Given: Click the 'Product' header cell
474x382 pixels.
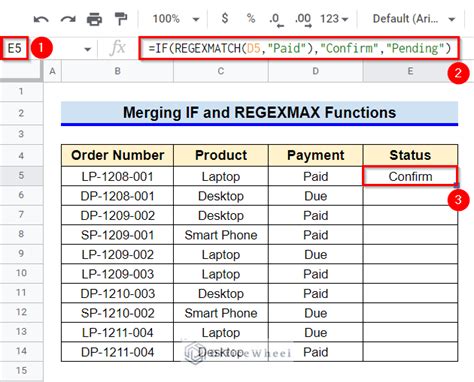Looking at the screenshot, I should click(221, 155).
